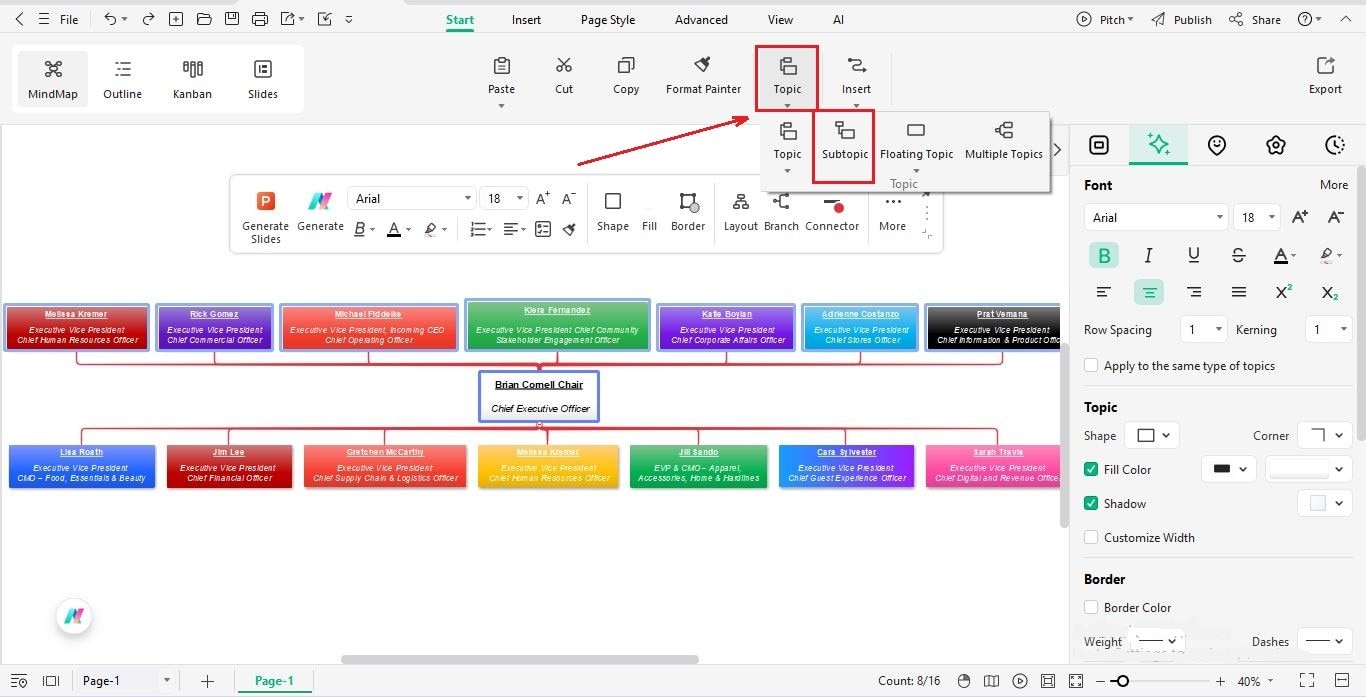Switch to Slides view
1366x697 pixels.
pyautogui.click(x=263, y=80)
